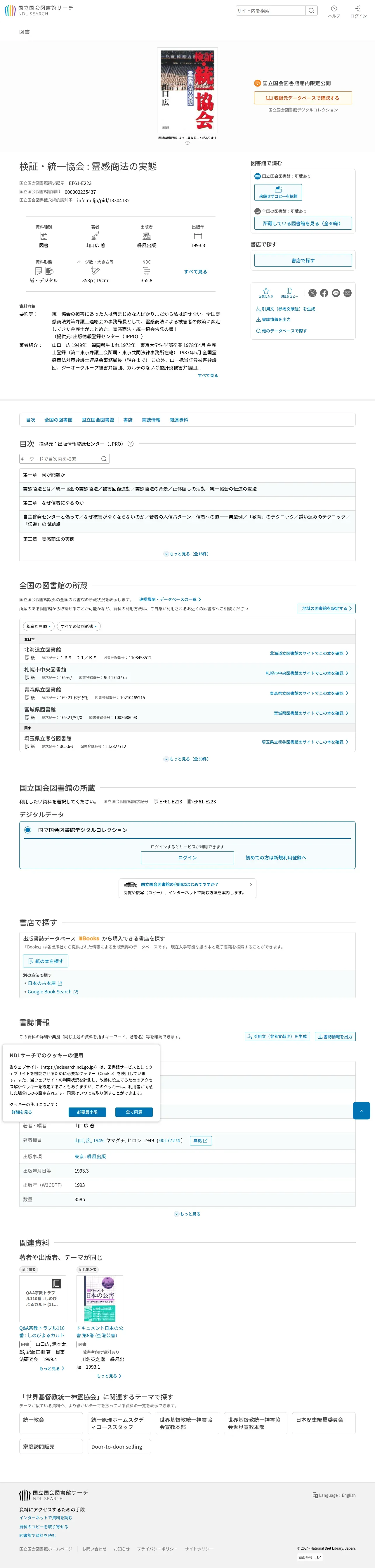Click 必要最小限 cookie button
The height and width of the screenshot is (1568, 375).
(87, 1112)
